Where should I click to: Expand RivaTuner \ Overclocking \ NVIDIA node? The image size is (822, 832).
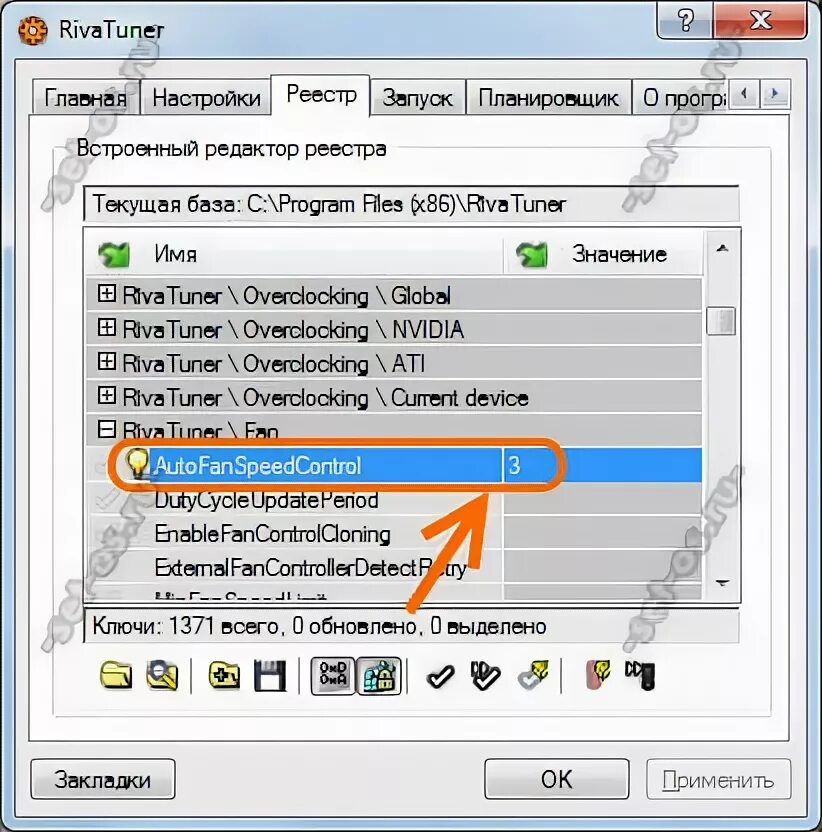[x=107, y=327]
